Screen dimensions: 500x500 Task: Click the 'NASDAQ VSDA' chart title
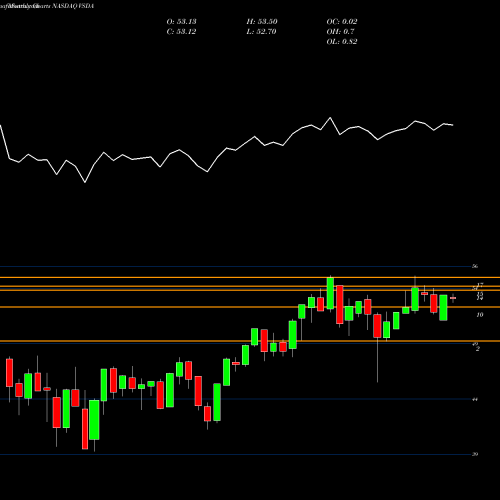(x=72, y=6)
